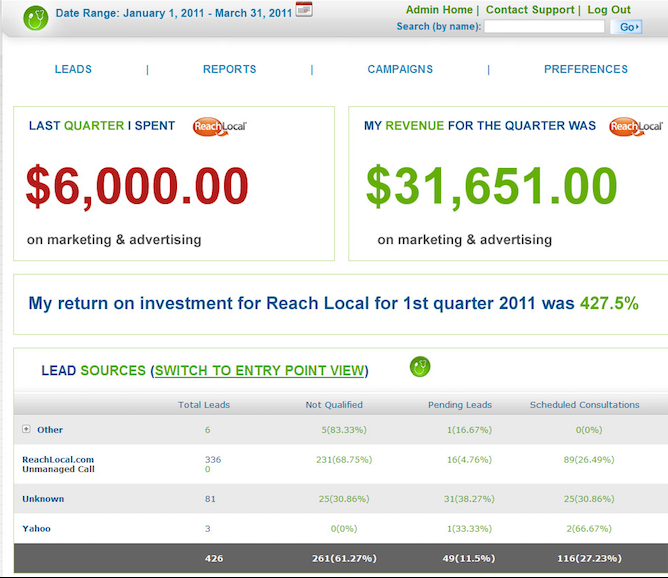Click the ReachLocal logo in the spending panel
The image size is (668, 578).
(220, 126)
